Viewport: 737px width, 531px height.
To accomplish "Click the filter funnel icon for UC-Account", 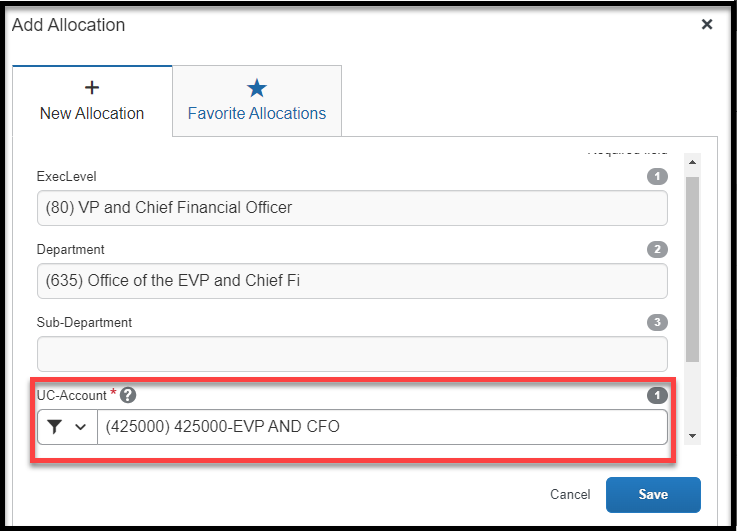I will 55,427.
